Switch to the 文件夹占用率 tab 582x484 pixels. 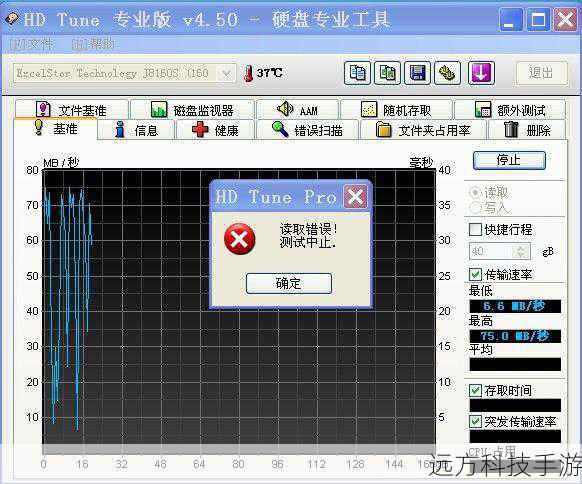[423, 130]
